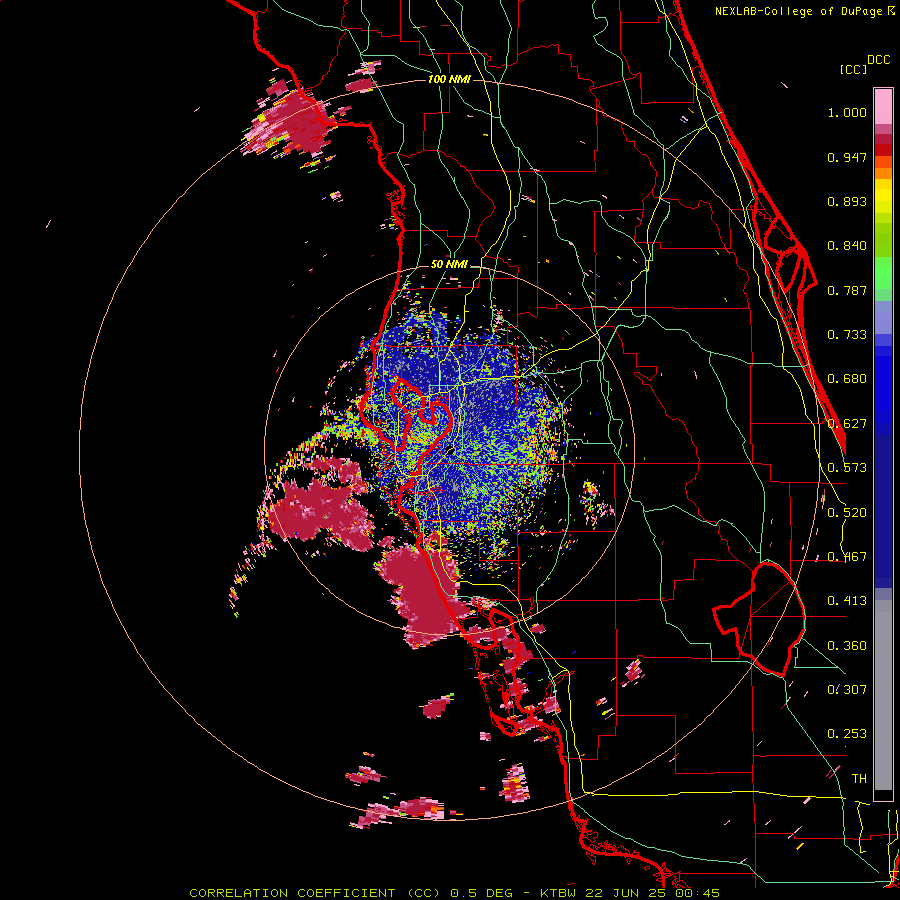Select the 0.360 color scale value
This screenshot has width=900, height=900.
pyautogui.click(x=847, y=646)
